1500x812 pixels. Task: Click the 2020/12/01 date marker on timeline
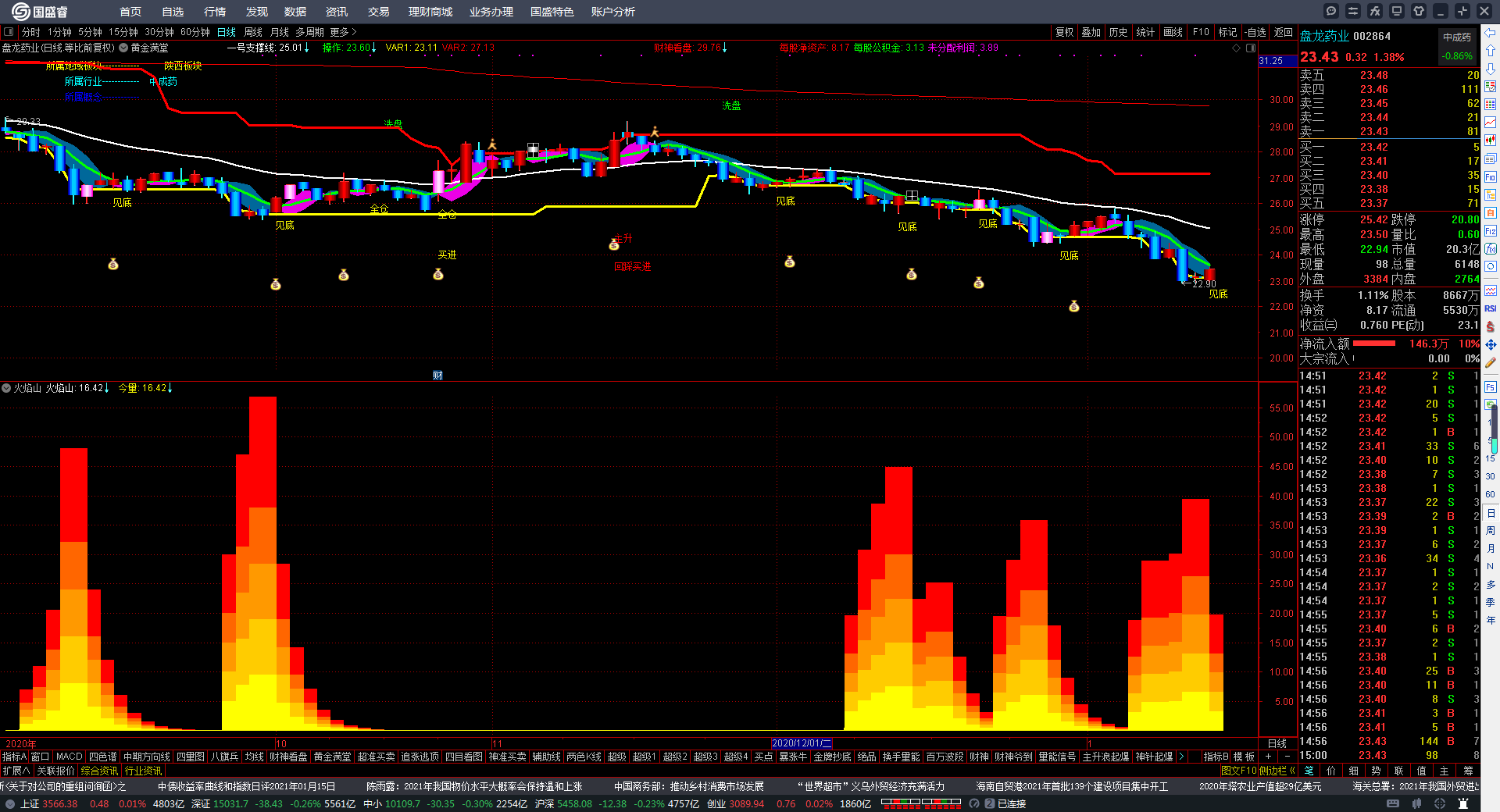[802, 743]
